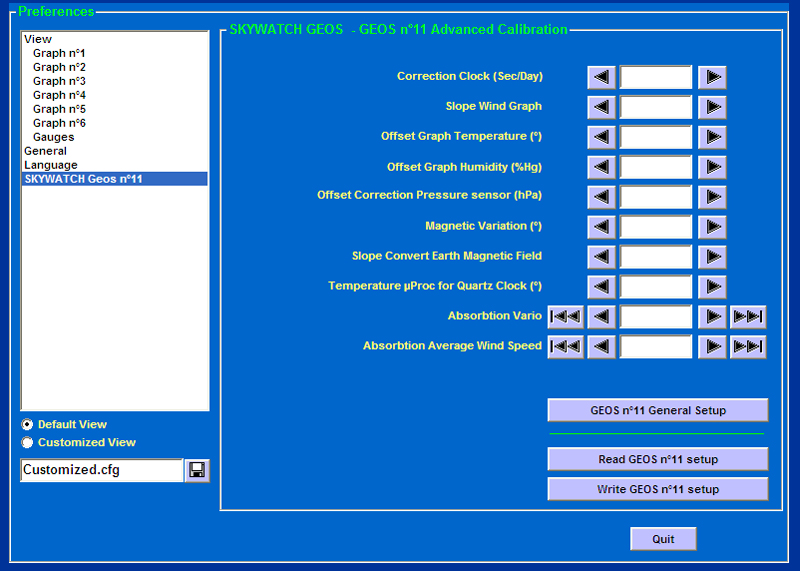Select the Customized View radio button
Viewport: 800px width, 571px height.
point(27,442)
